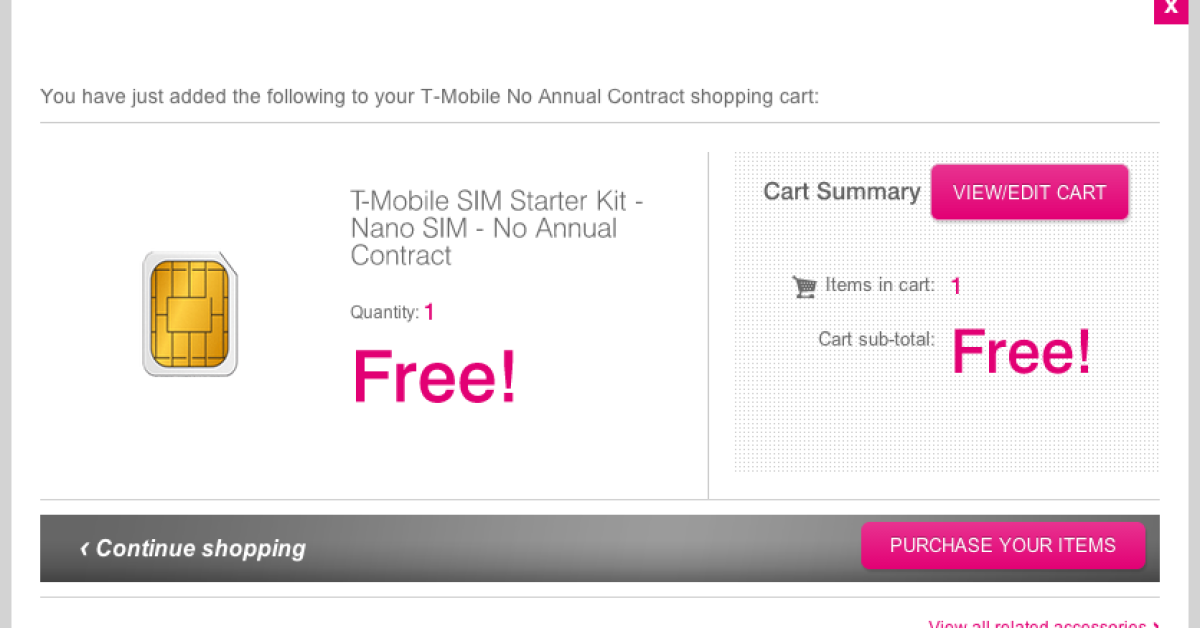Click the 'You have just added' message
Viewport: 1200px width, 628px height.
[x=429, y=97]
